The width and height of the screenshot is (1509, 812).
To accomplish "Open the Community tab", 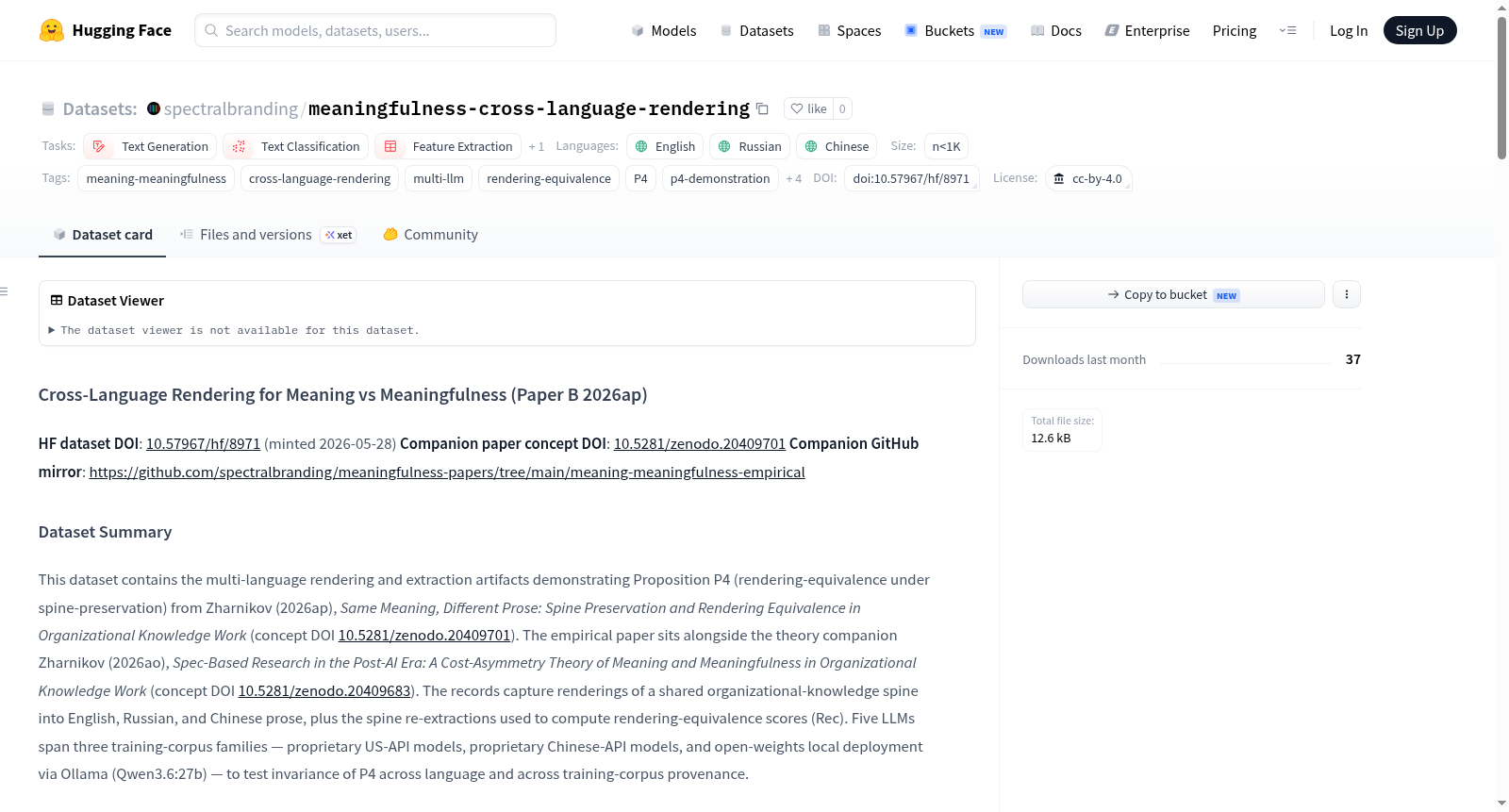I will [430, 235].
